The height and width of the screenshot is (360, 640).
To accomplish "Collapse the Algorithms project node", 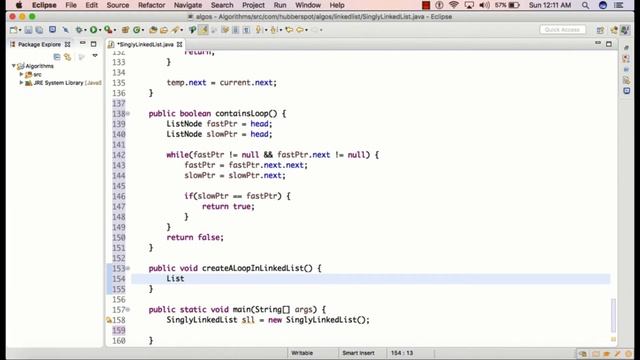I will pos(13,66).
